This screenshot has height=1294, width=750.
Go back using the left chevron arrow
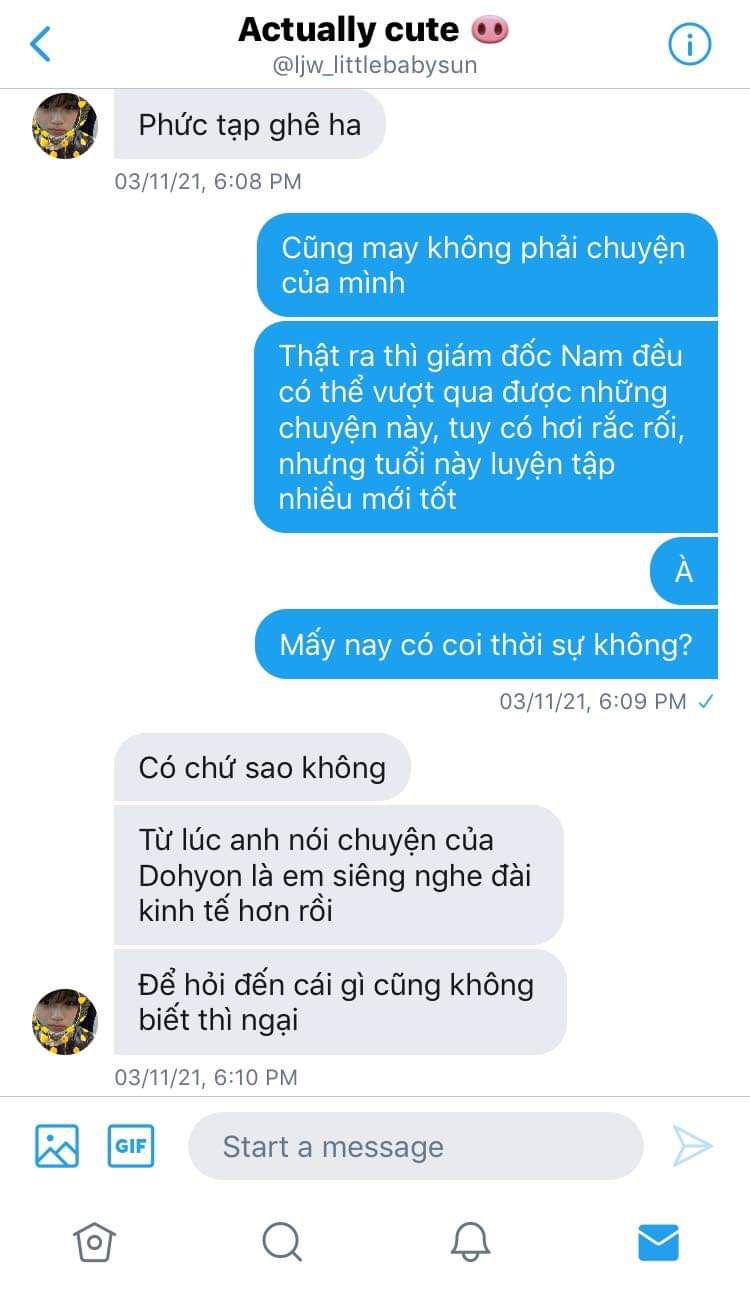40,44
